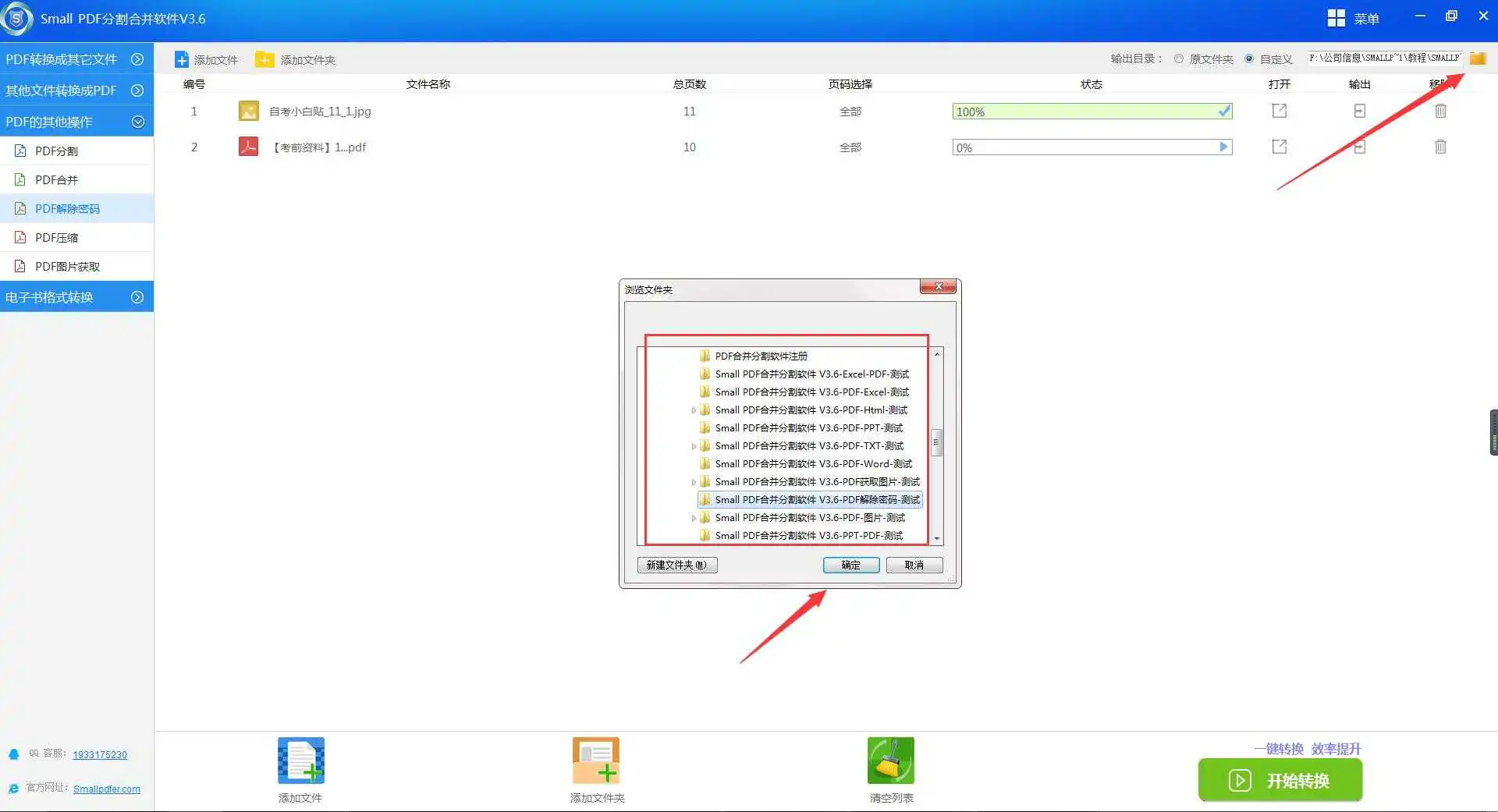The image size is (1498, 812).
Task: Click 确定 in browse folder dialog
Action: coord(851,565)
